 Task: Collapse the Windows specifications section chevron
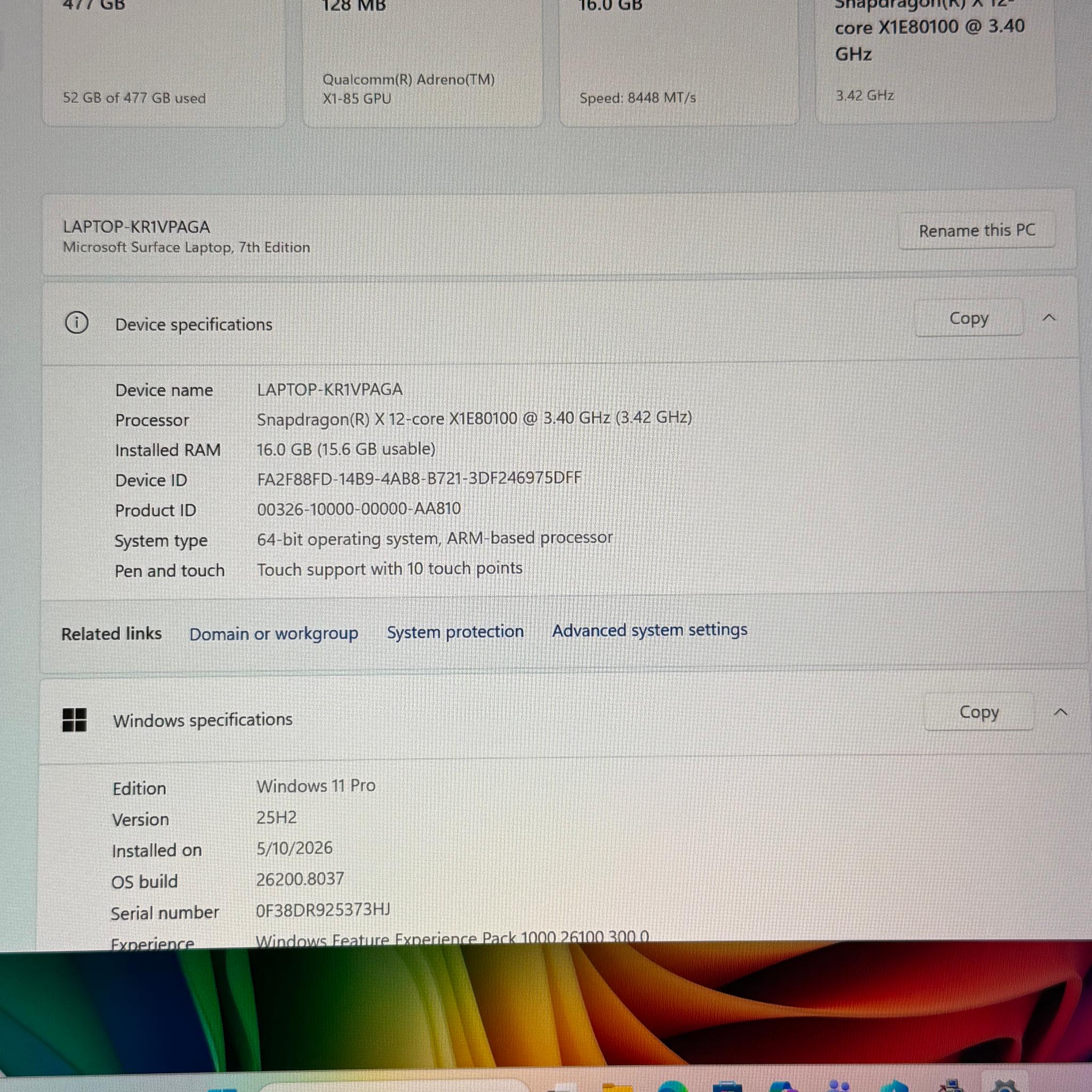click(x=1061, y=712)
